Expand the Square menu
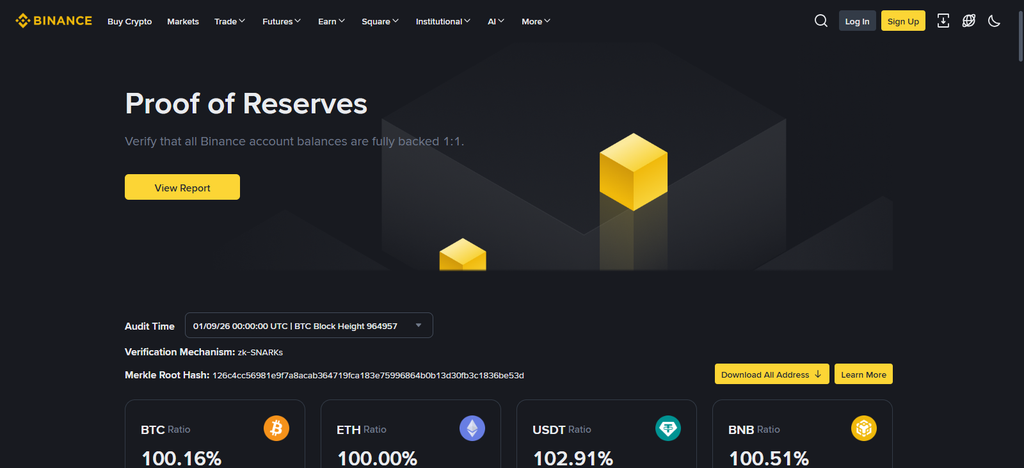Screen dimensions: 1024x468 380,22
